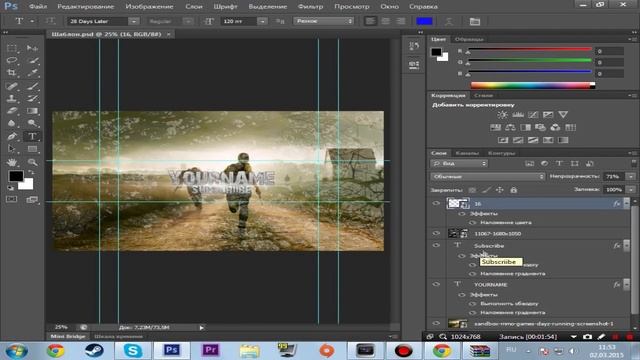Screen dimensions: 640x360
Task: Open the anti-aliasing method dropdown
Action: [x=324, y=21]
